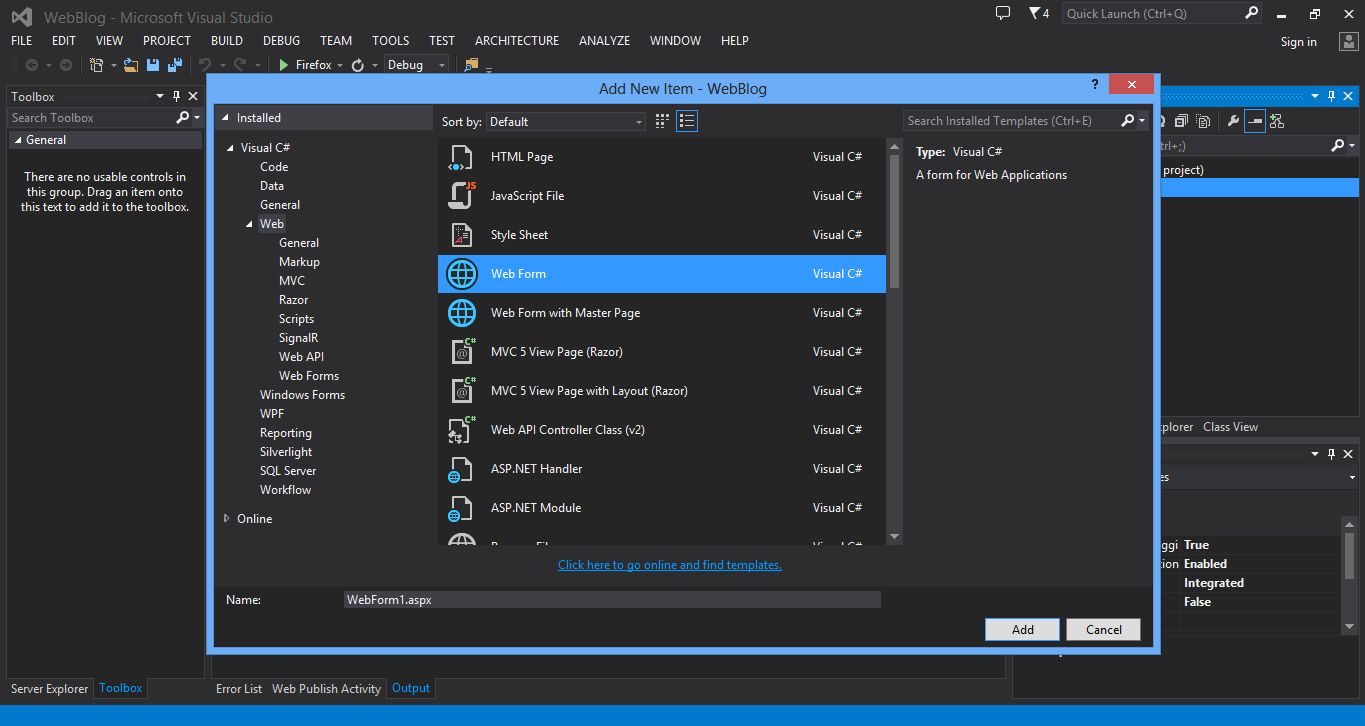Click the Find in Files toolbar icon
The width and height of the screenshot is (1365, 726).
tap(472, 65)
